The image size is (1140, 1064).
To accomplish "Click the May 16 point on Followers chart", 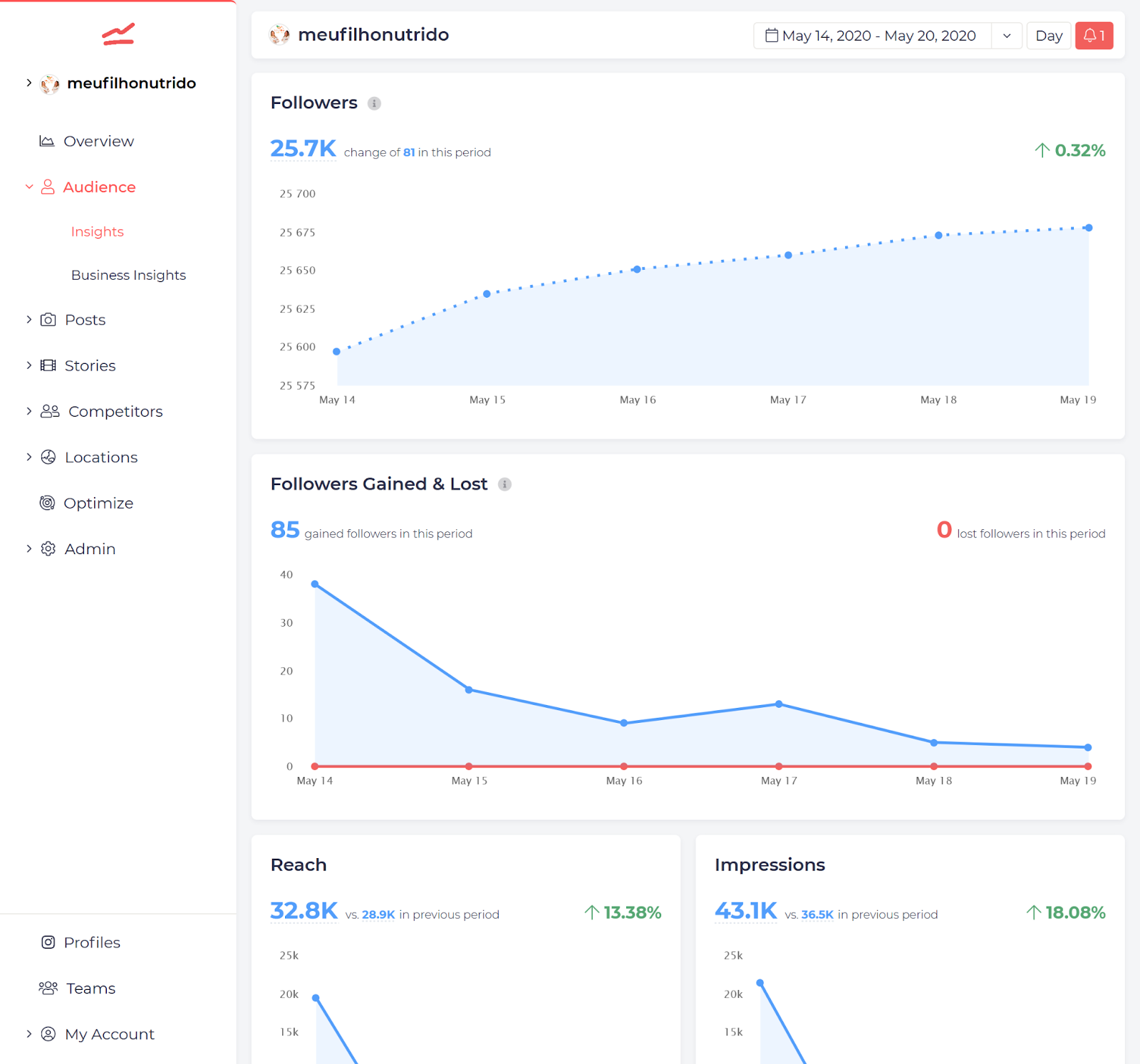I will tap(637, 269).
